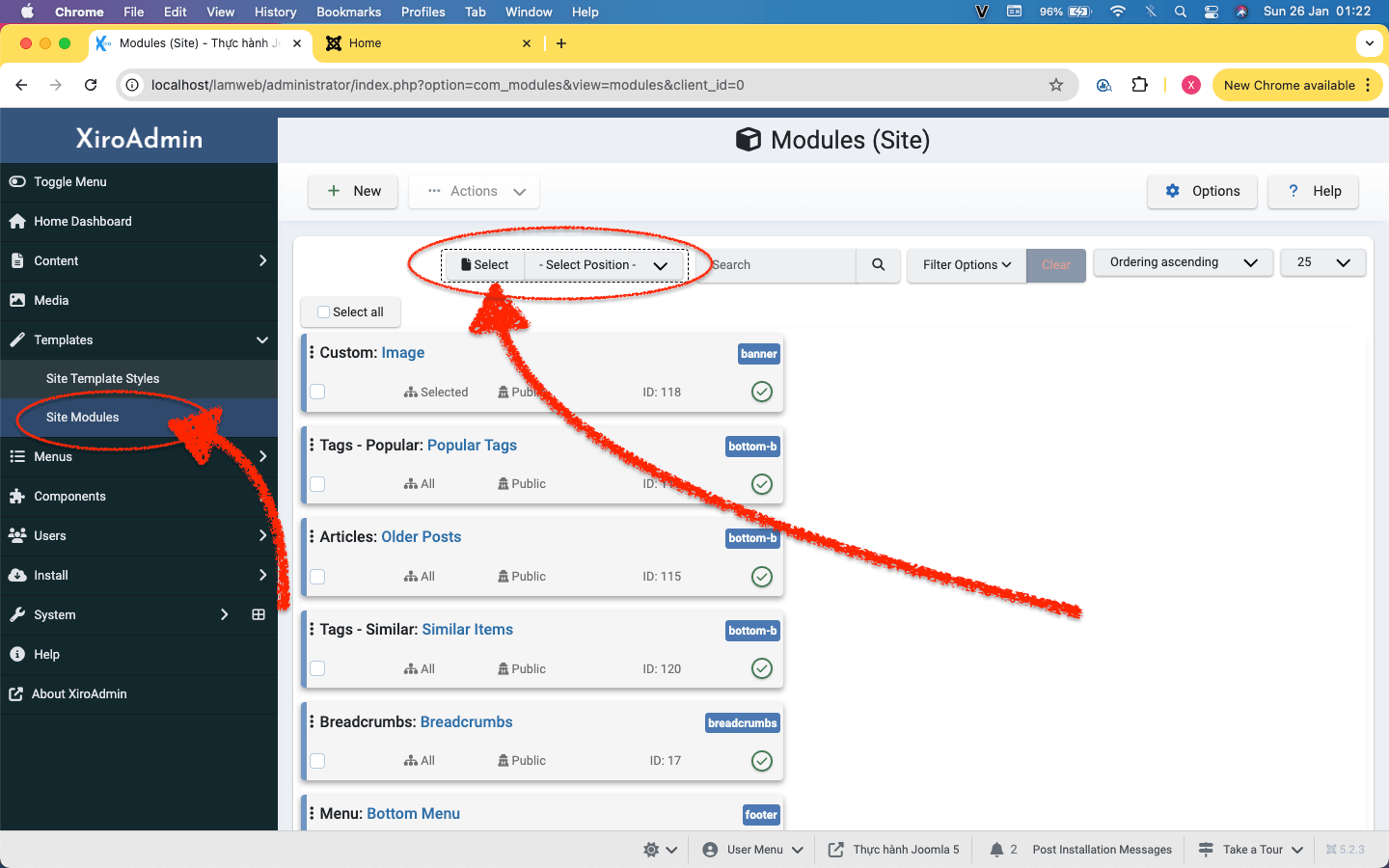Open the User Menu in status bar
The image size is (1389, 868).
tap(753, 850)
